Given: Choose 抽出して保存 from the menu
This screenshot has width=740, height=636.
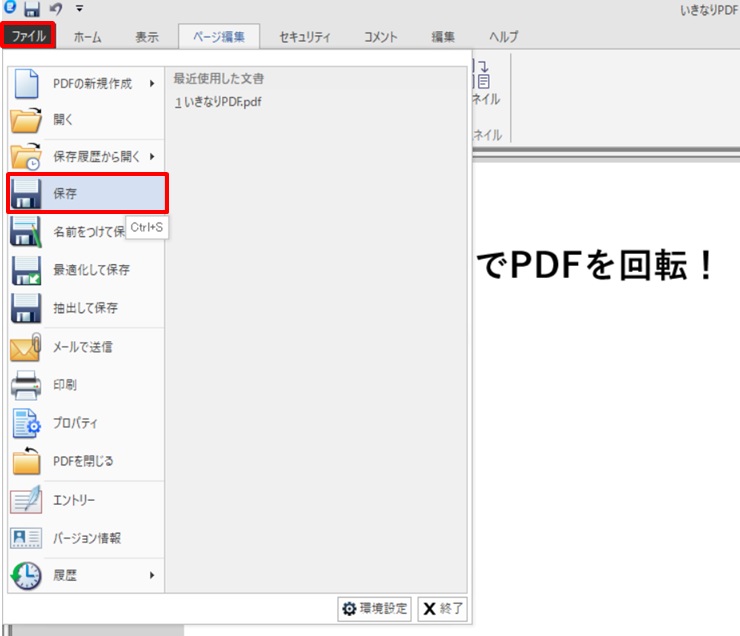Looking at the screenshot, I should coord(85,308).
